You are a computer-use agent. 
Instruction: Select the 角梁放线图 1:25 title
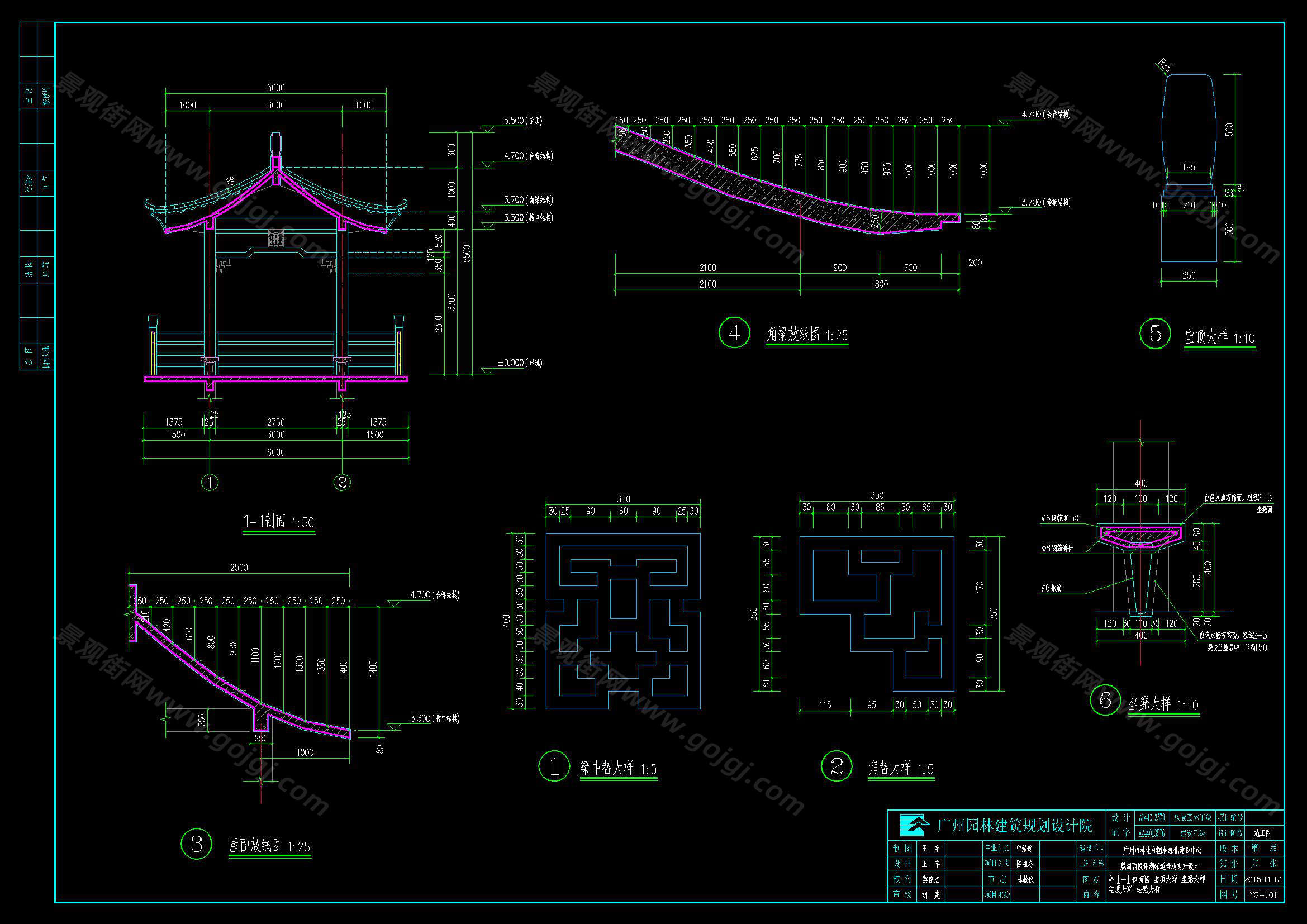point(807,335)
